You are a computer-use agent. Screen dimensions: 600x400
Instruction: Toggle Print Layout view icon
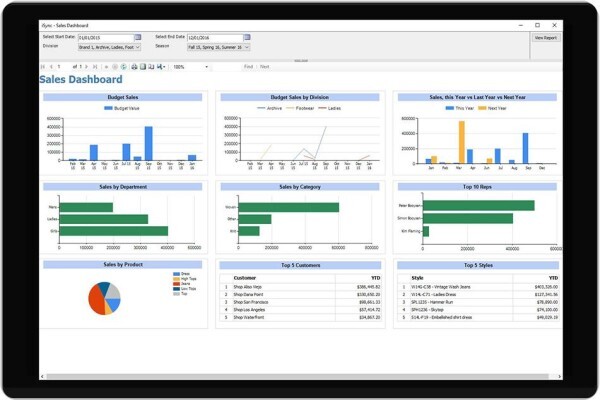(143, 67)
